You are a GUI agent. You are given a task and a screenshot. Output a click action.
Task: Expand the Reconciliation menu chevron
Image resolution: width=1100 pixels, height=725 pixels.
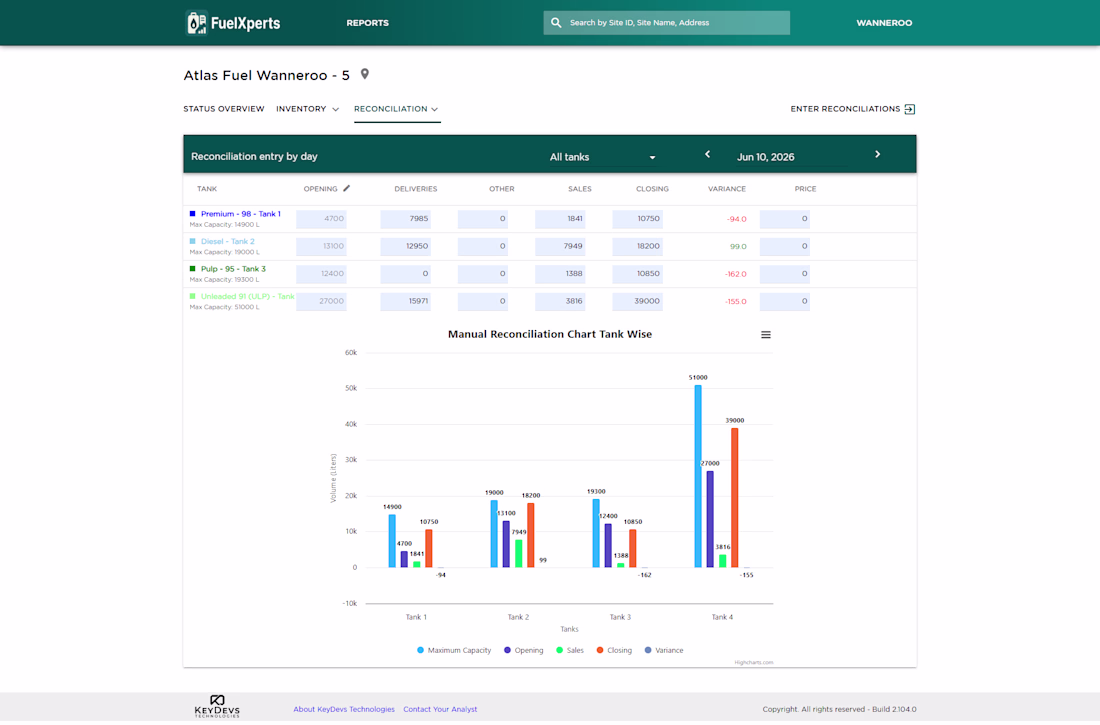(435, 109)
